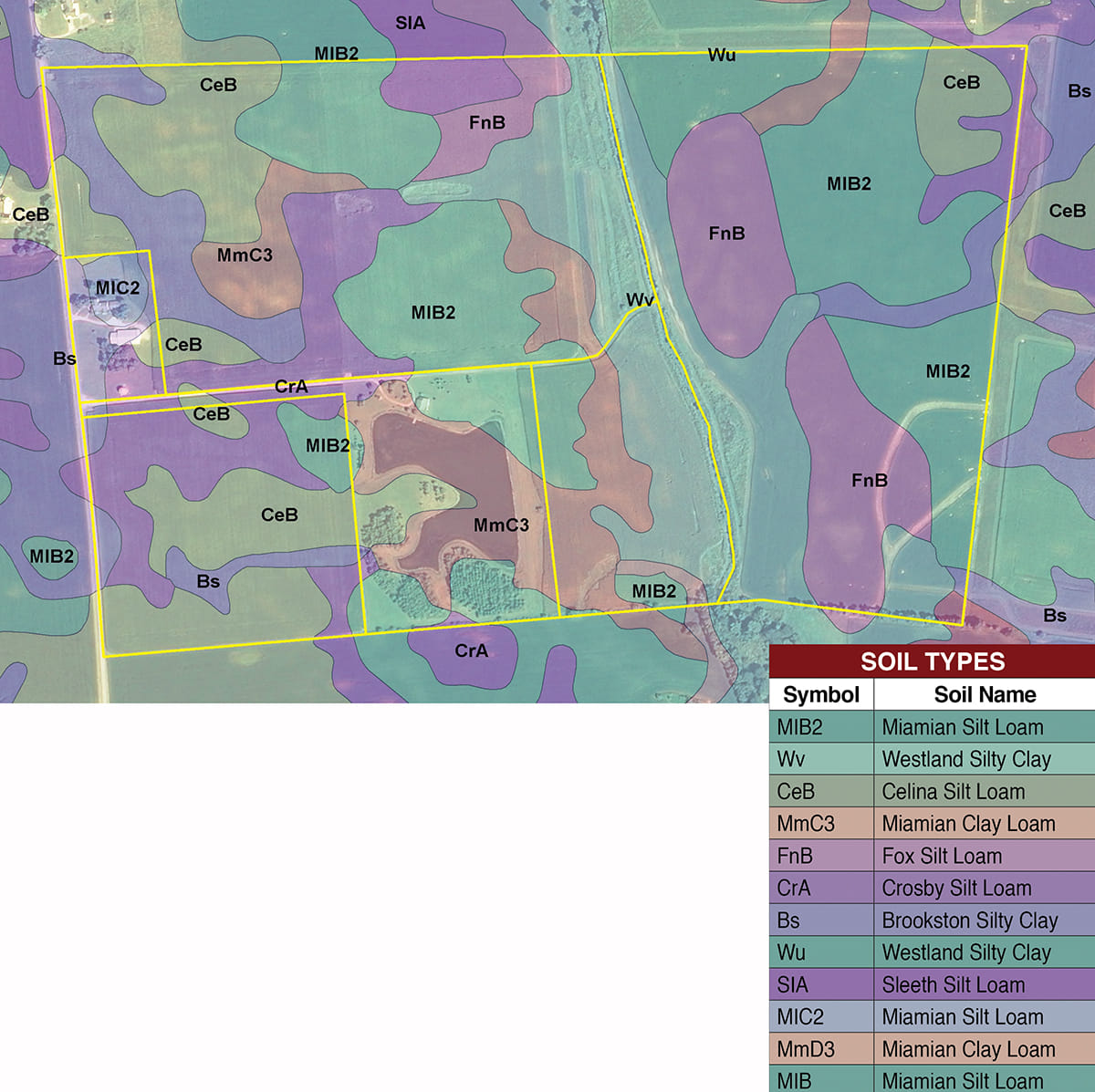
Task: Click the MIB2 symbol in the legend
Action: [x=799, y=727]
